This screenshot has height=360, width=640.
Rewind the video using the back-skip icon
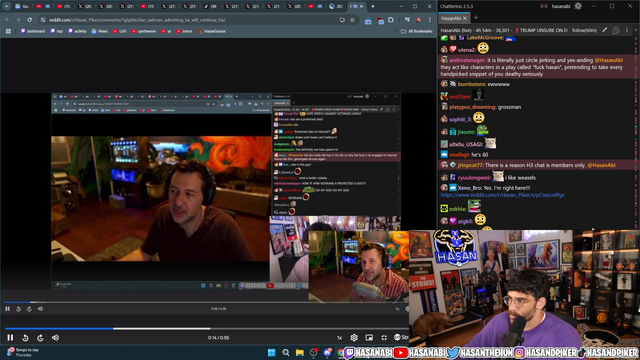(25, 338)
